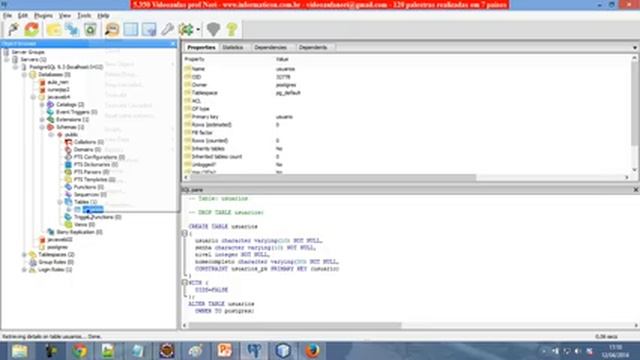Close the SQL pane
640x360 pixels.
(x=636, y=190)
